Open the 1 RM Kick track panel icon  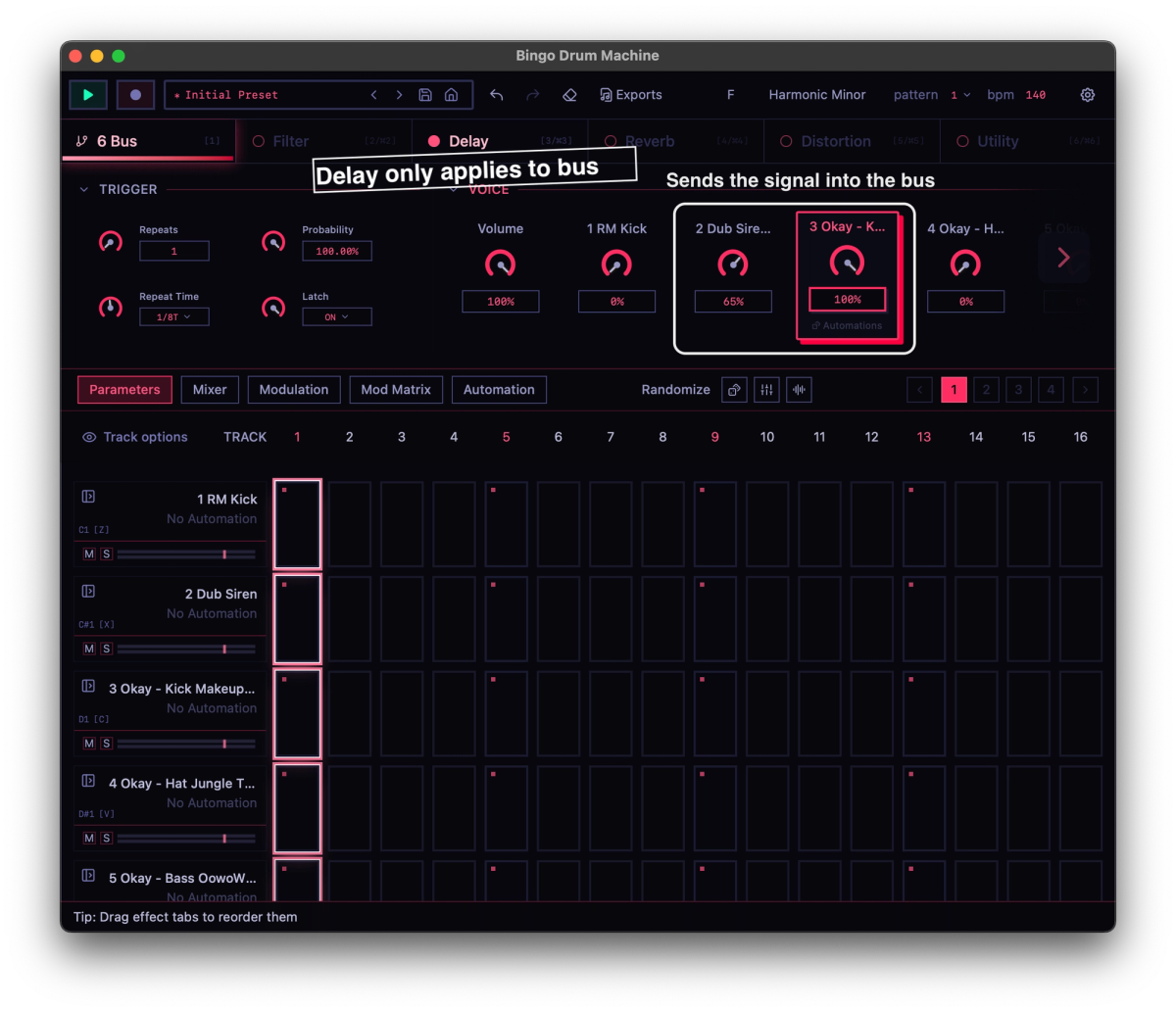(88, 497)
